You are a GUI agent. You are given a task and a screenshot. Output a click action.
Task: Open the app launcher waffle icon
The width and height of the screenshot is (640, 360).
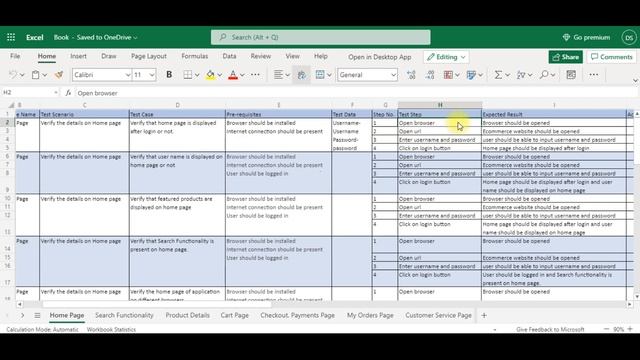(x=11, y=37)
